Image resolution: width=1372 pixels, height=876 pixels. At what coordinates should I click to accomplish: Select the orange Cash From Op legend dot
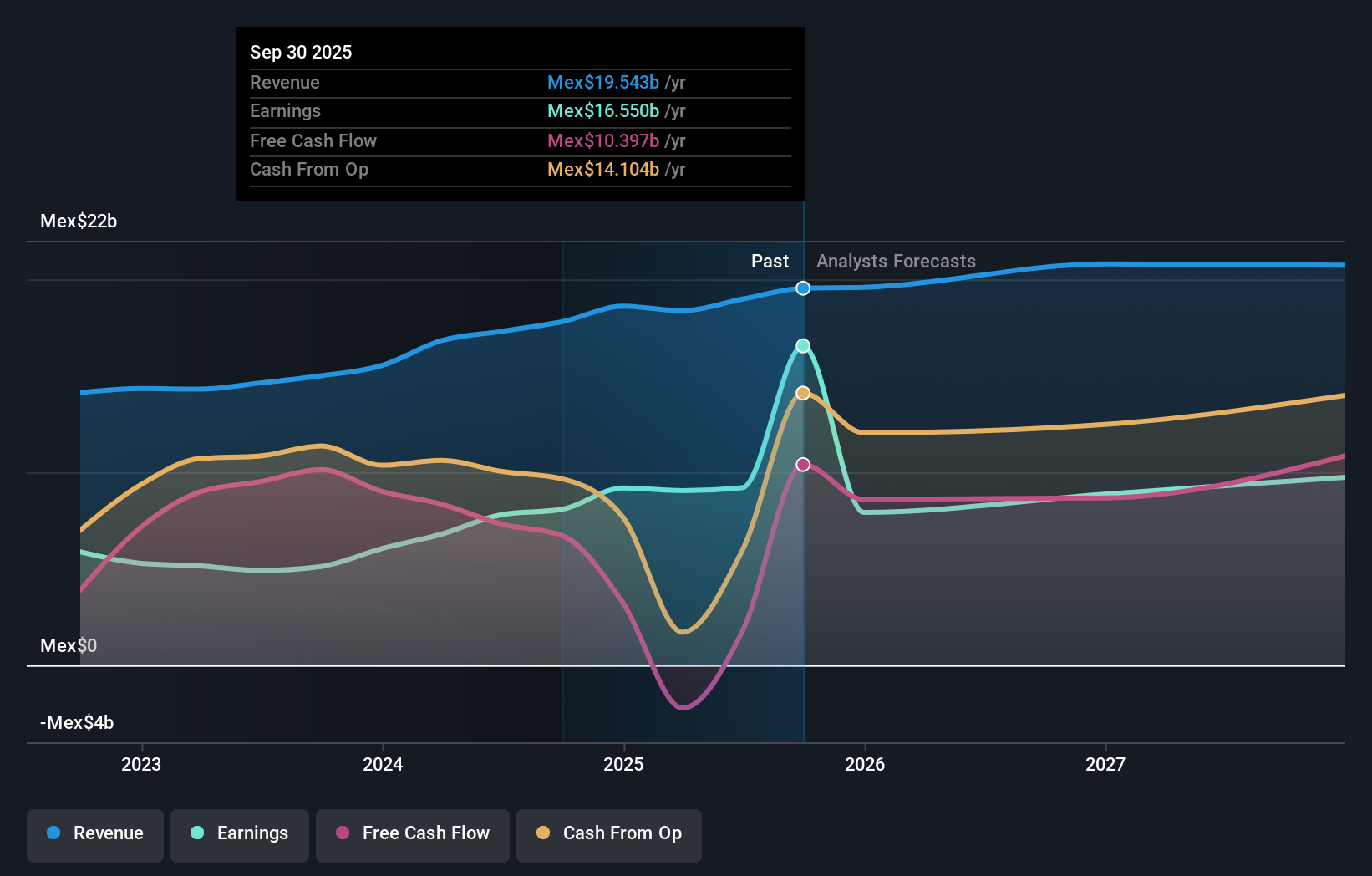[x=544, y=833]
